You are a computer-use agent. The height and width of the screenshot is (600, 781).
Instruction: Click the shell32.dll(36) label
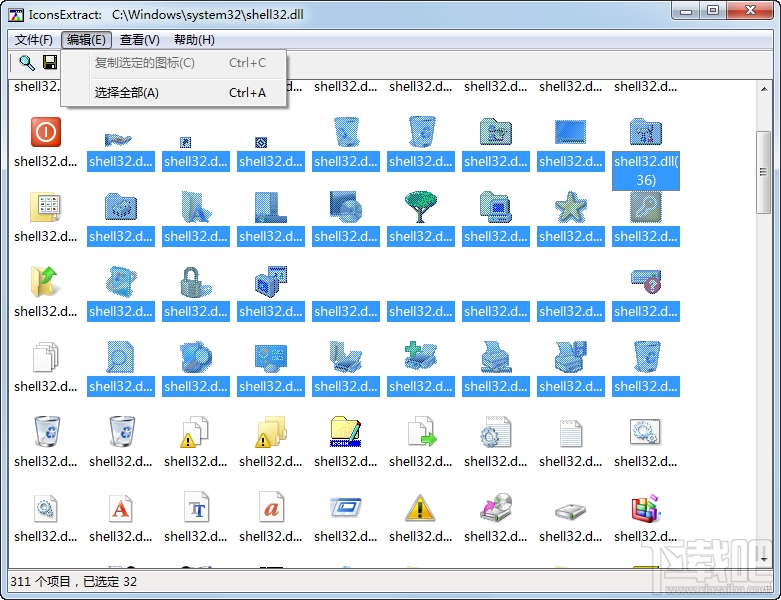(646, 171)
